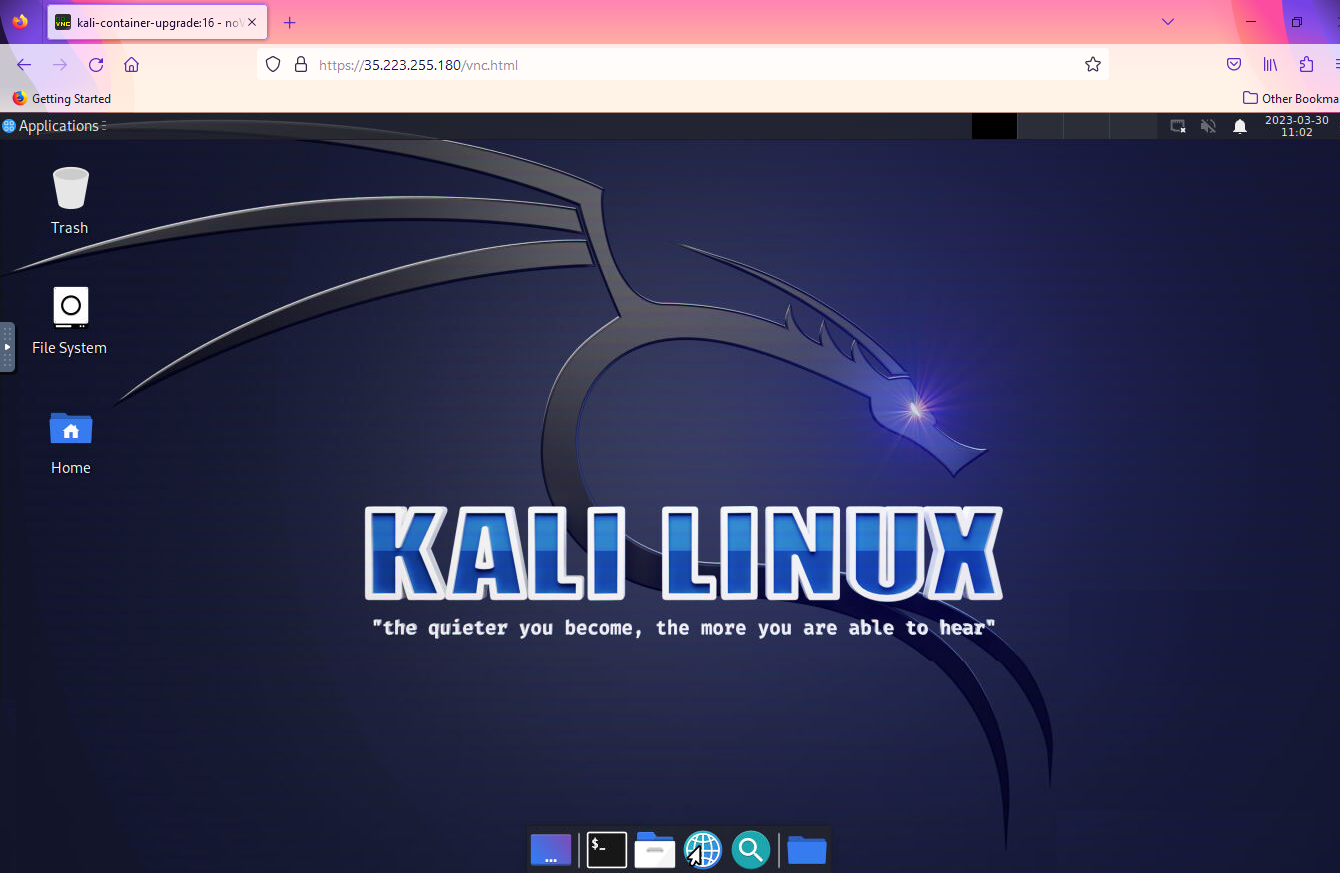
Task: Expand the noVNC control bar handle
Action: (x=7, y=347)
